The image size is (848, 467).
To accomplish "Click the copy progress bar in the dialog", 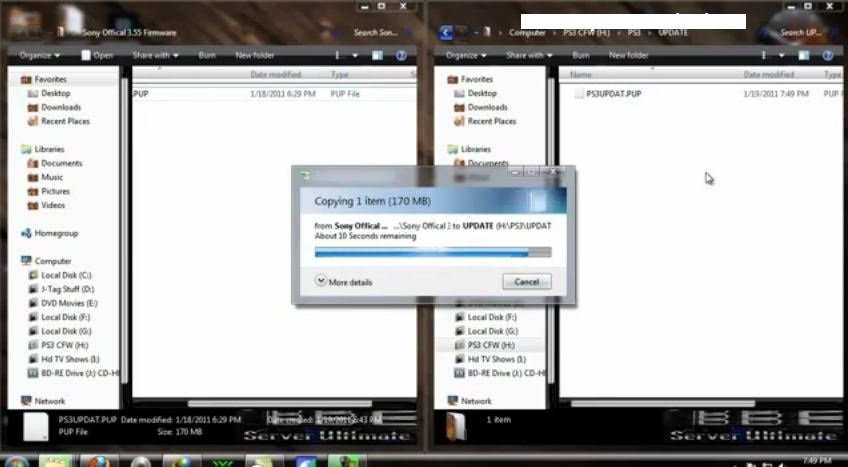I will pyautogui.click(x=433, y=252).
